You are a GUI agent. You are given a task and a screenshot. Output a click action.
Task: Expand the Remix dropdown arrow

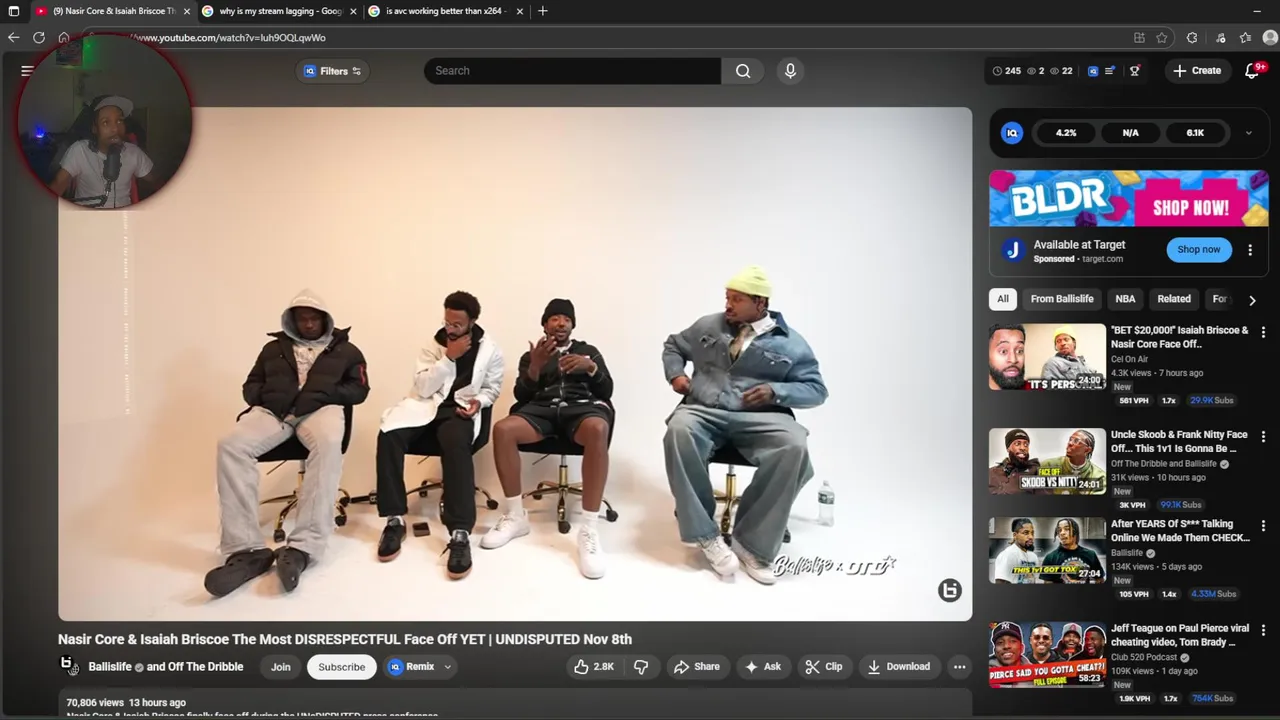coord(447,667)
